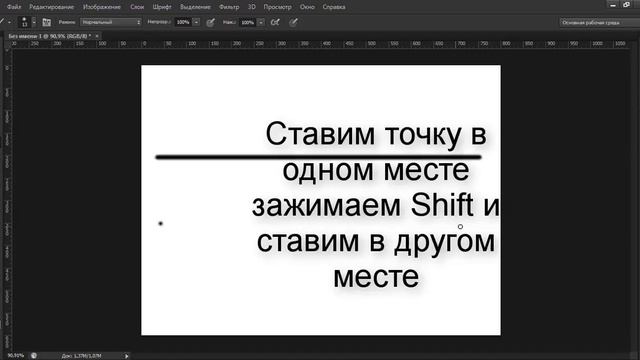Open the Окно menu

coord(307,7)
